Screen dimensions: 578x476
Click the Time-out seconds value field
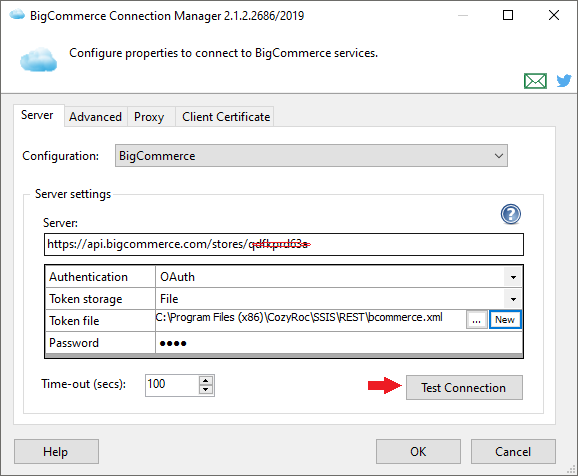tap(172, 385)
